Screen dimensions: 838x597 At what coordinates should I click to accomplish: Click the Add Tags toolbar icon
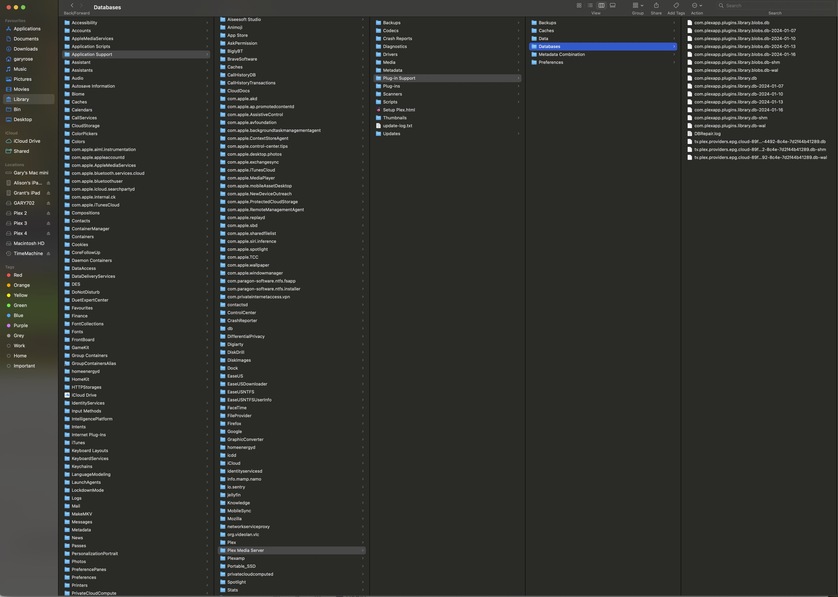(676, 5)
